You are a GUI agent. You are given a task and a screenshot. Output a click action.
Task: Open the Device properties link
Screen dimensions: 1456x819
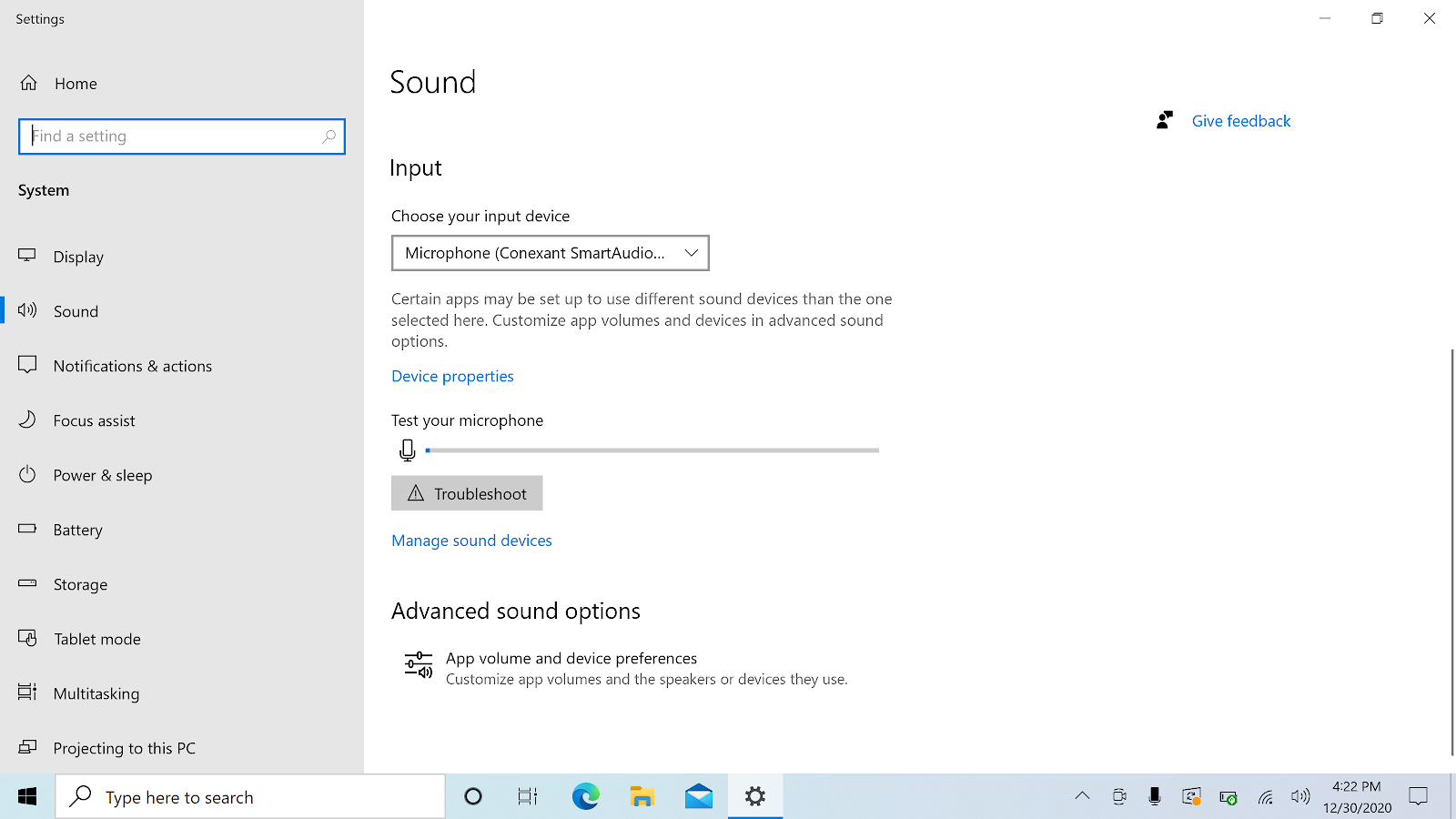coord(452,376)
